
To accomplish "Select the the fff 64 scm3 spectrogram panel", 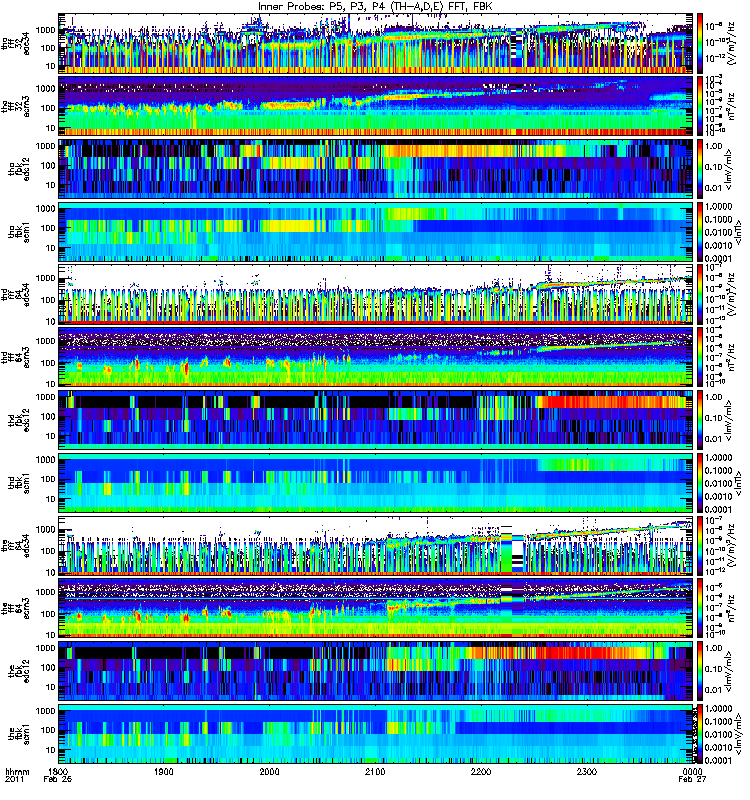I will [x=375, y=608].
